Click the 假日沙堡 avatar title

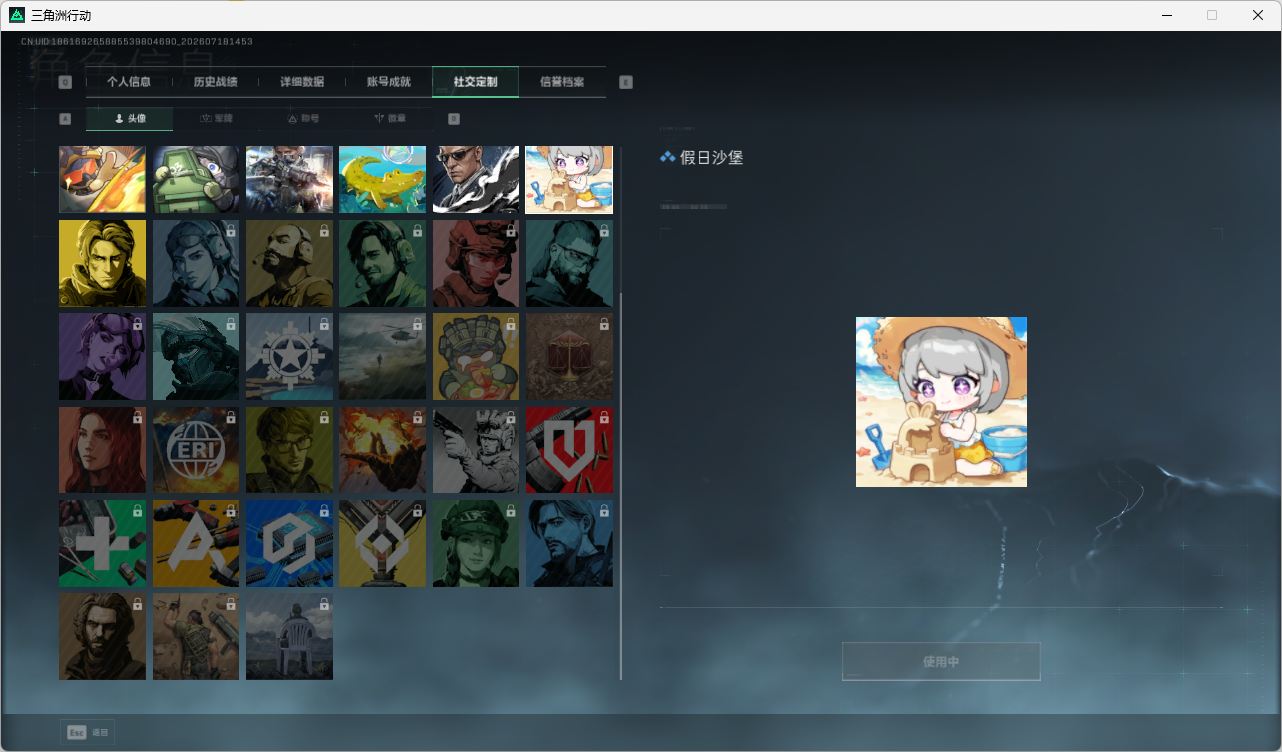tap(711, 158)
